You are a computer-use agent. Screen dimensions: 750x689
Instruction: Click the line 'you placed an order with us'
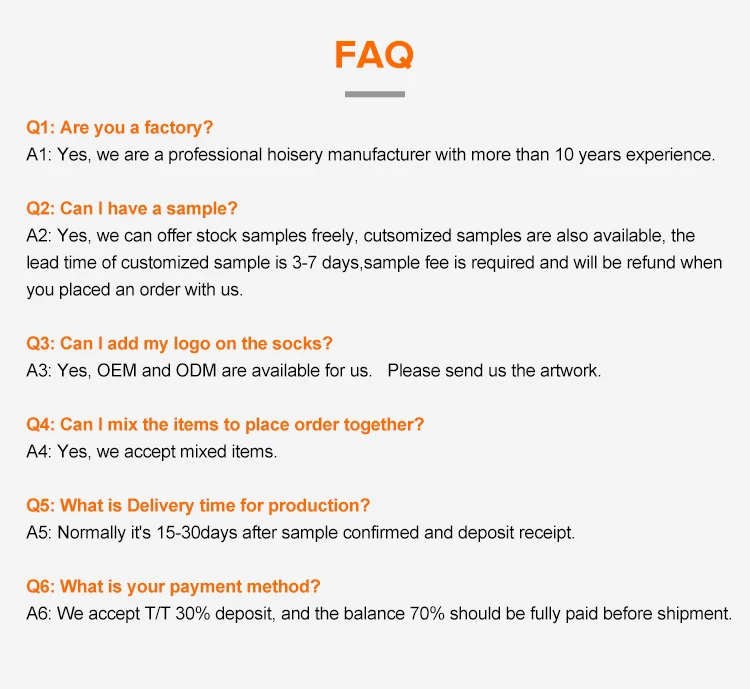click(x=135, y=290)
